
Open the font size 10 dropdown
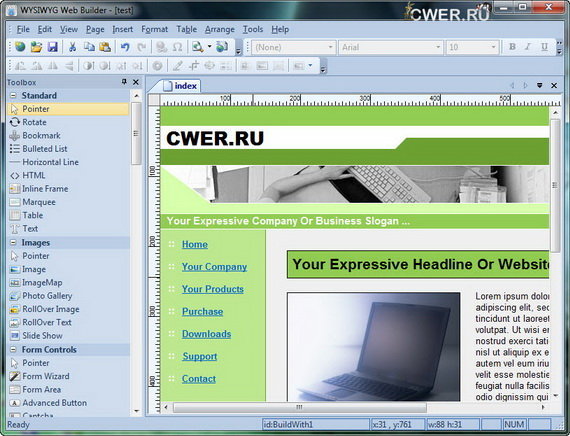click(x=493, y=47)
